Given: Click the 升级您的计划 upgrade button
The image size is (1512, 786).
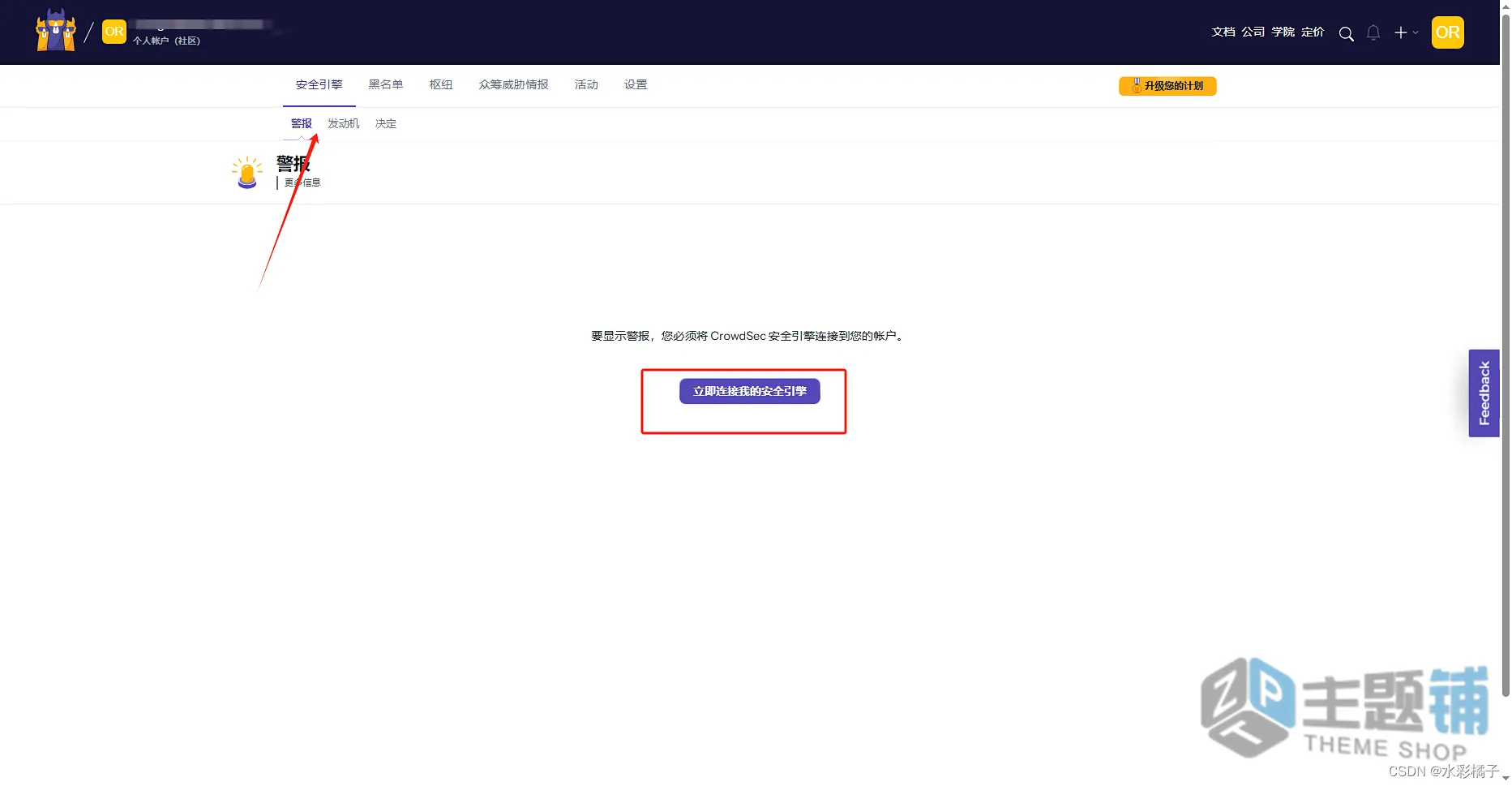Looking at the screenshot, I should pyautogui.click(x=1167, y=86).
